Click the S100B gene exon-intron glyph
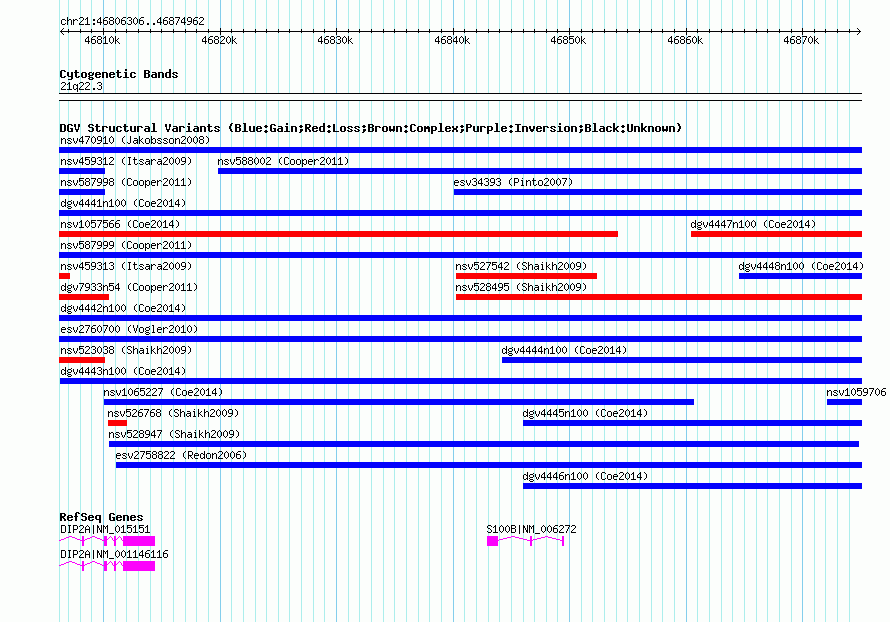 click(526, 541)
